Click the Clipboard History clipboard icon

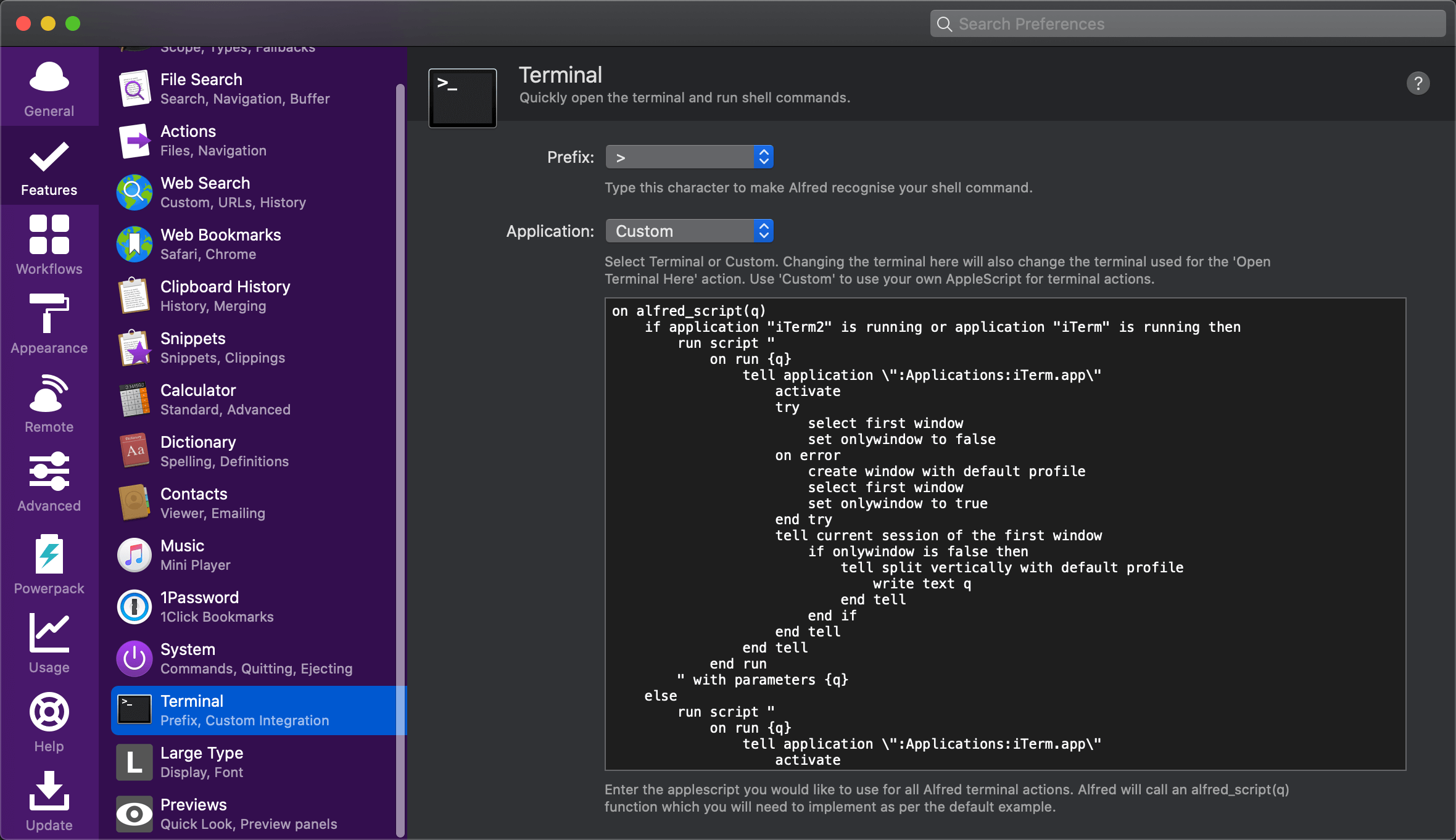coord(134,296)
